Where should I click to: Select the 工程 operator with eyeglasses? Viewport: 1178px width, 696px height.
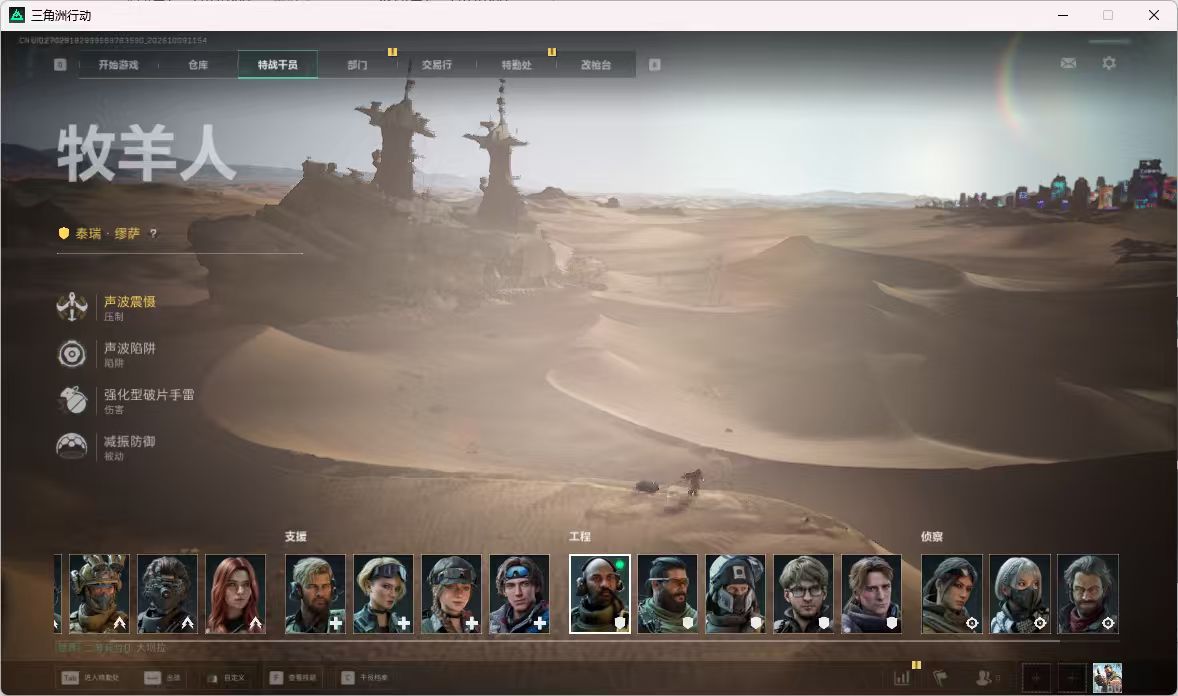tap(803, 594)
